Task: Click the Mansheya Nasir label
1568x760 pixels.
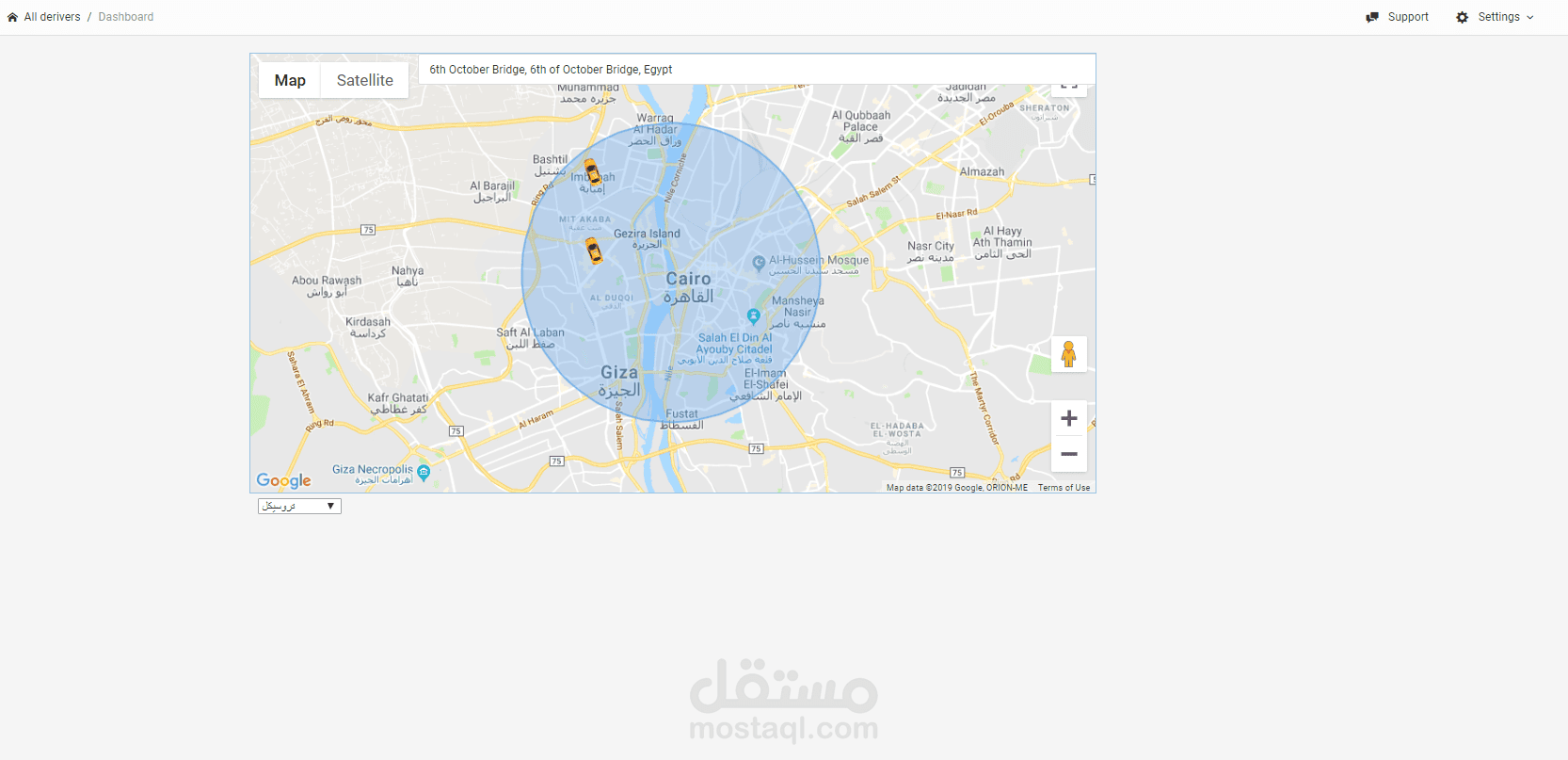Action: (x=797, y=312)
